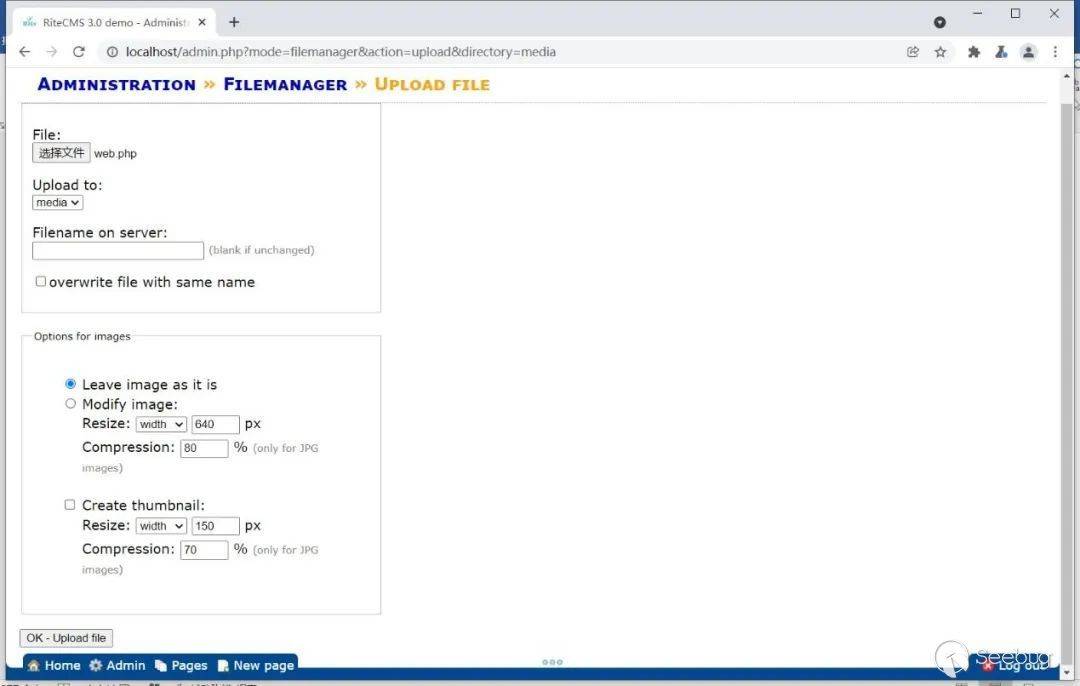Click the Chrome Labs flask icon
This screenshot has width=1080, height=686.
click(1001, 52)
